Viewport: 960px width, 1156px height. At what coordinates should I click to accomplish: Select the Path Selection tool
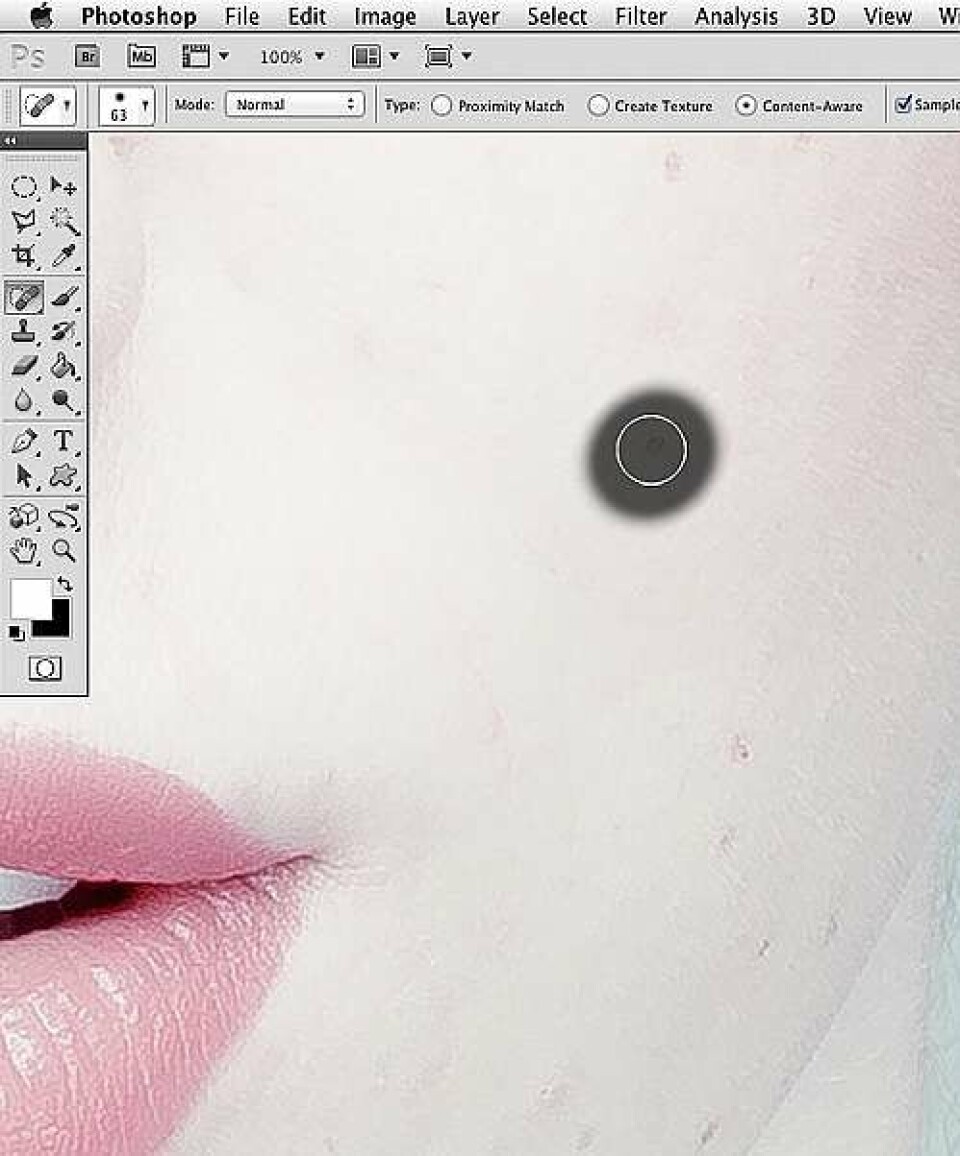pos(24,476)
